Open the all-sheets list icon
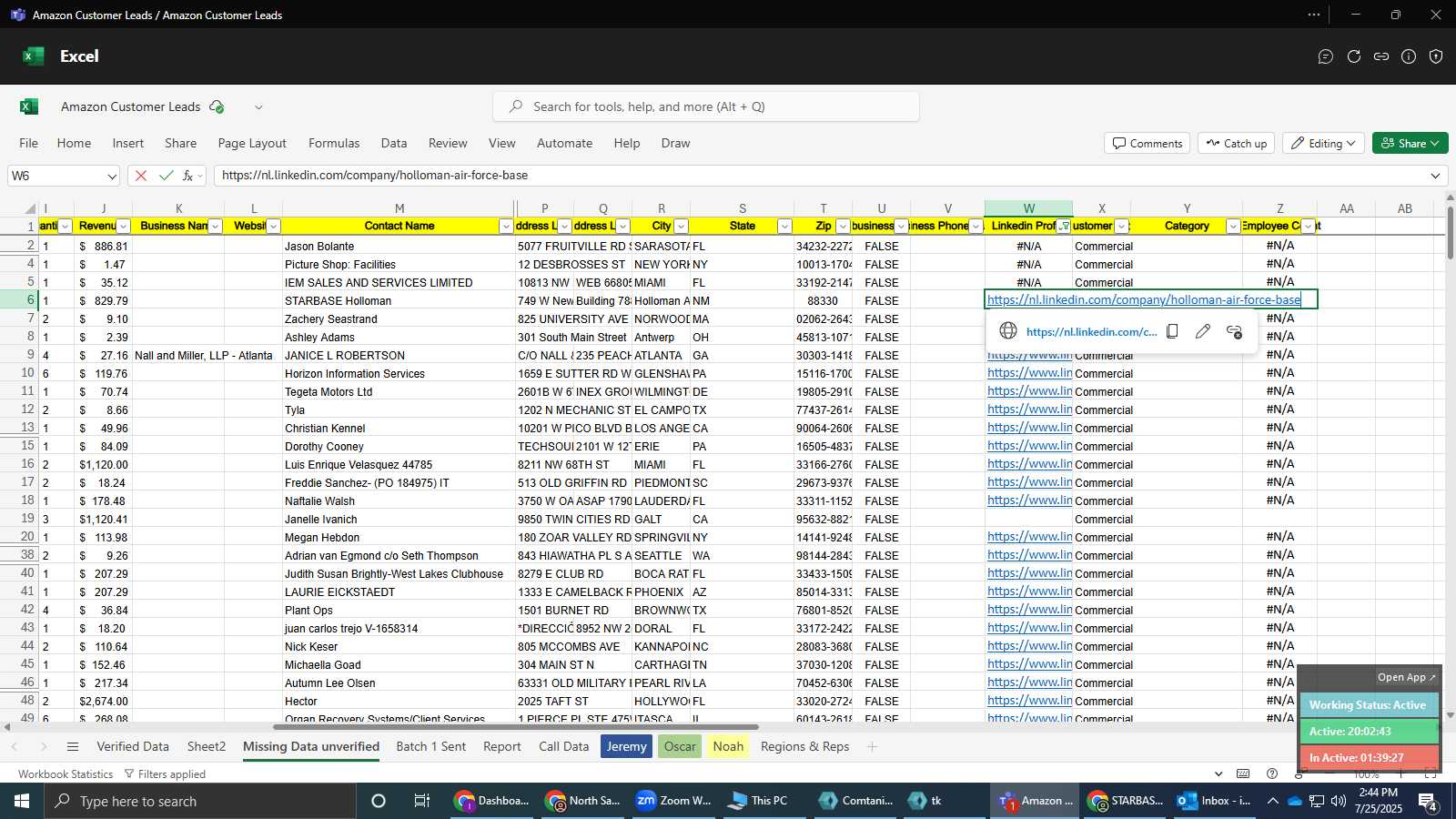 [73, 747]
